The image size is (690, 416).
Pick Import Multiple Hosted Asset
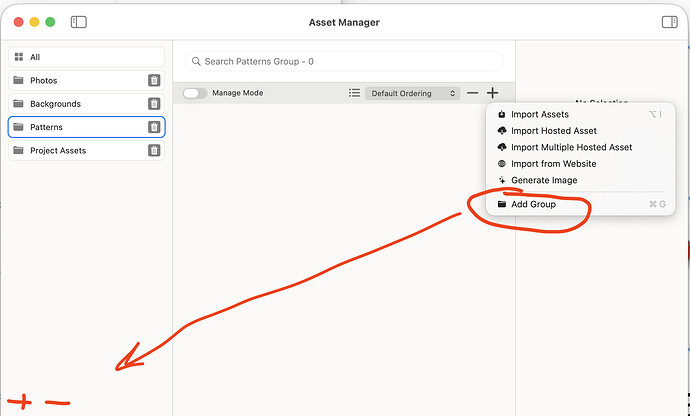(x=571, y=147)
